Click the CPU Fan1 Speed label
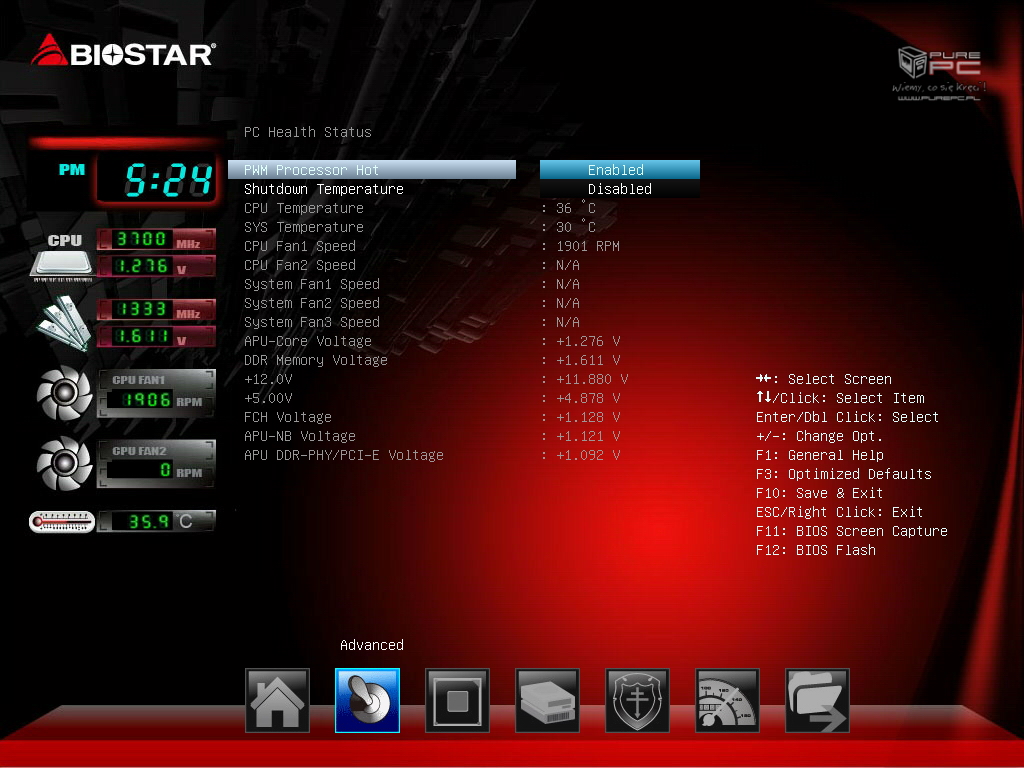Viewport: 1024px width, 768px height. click(300, 246)
